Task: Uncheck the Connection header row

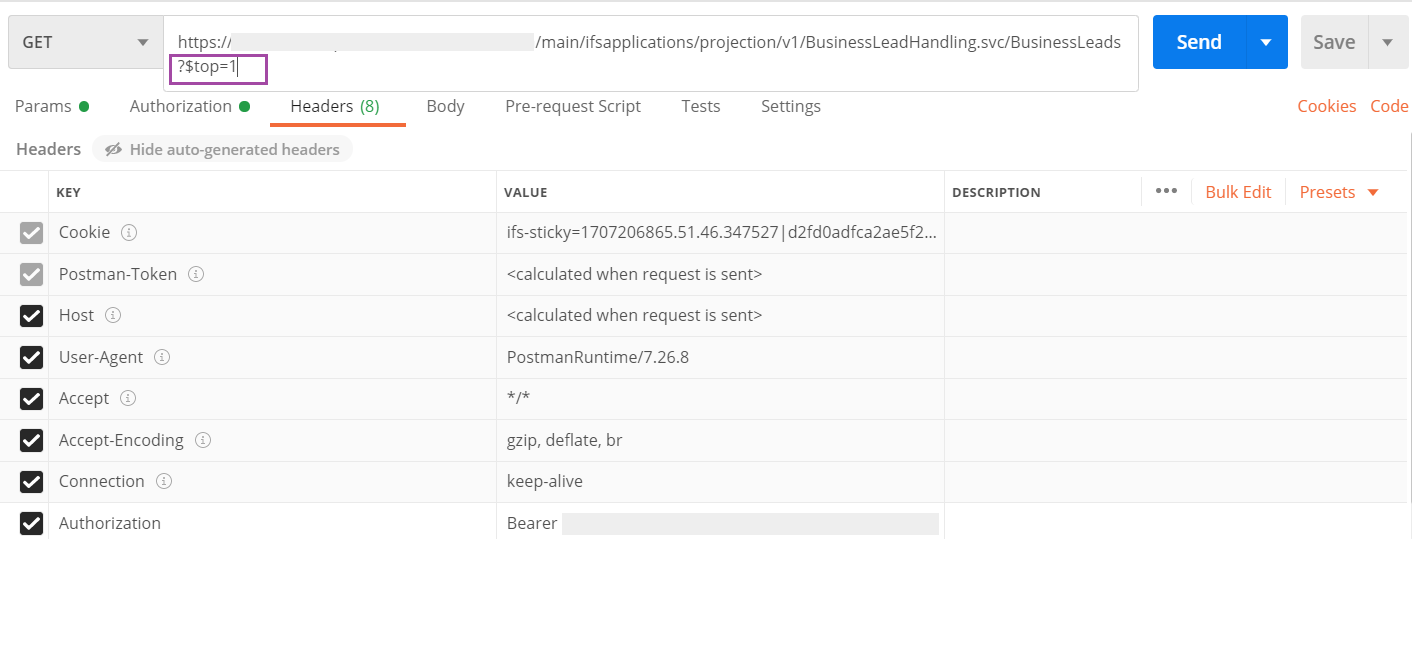Action: tap(31, 481)
